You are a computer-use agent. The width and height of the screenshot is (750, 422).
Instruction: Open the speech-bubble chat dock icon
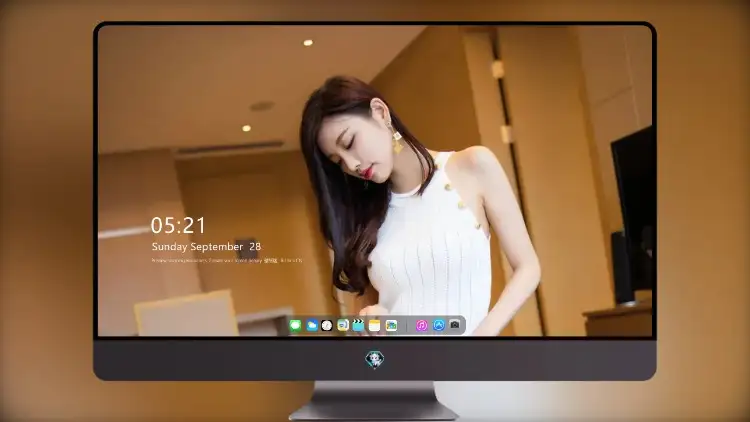(342, 325)
